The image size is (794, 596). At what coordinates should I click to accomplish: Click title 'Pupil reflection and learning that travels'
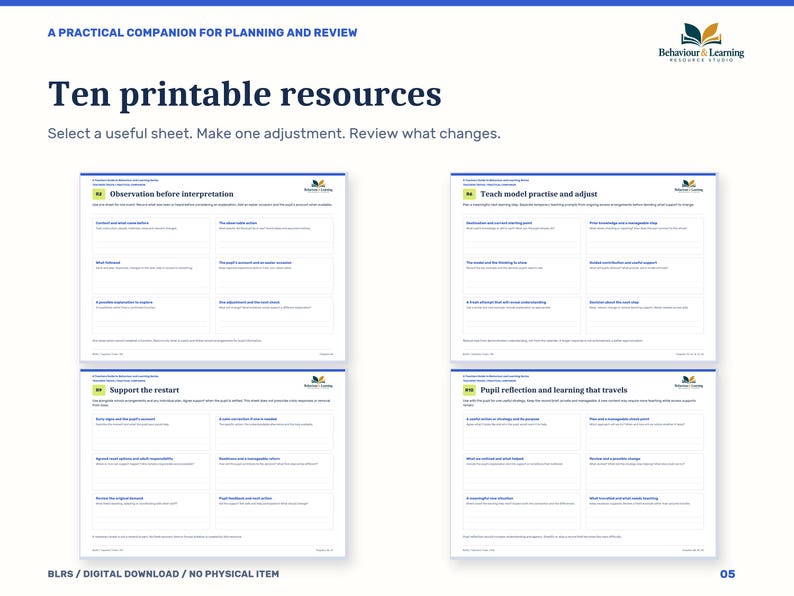(553, 390)
